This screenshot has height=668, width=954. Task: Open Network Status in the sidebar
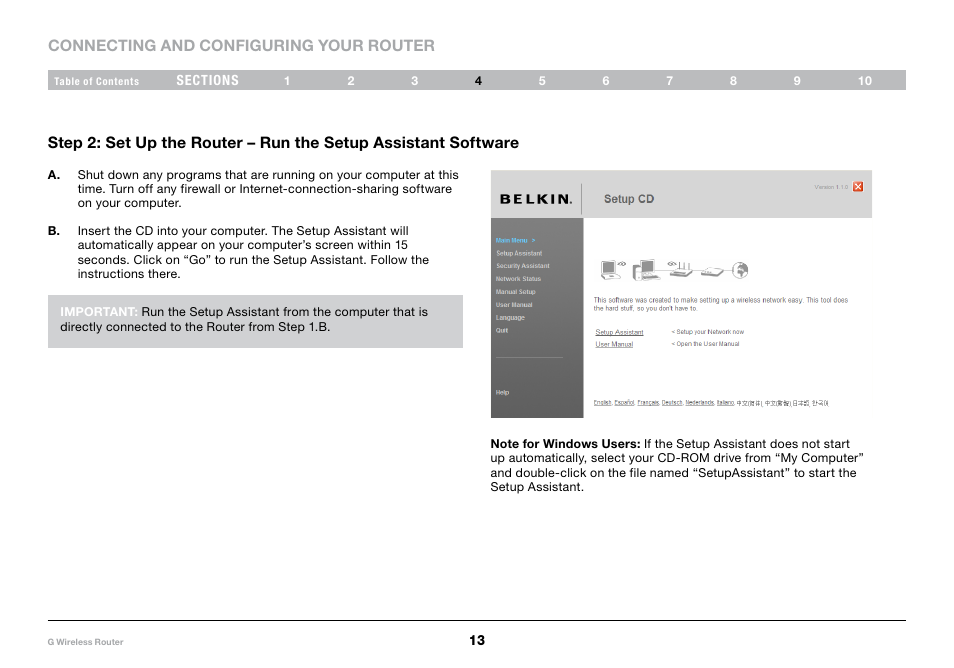pos(518,279)
